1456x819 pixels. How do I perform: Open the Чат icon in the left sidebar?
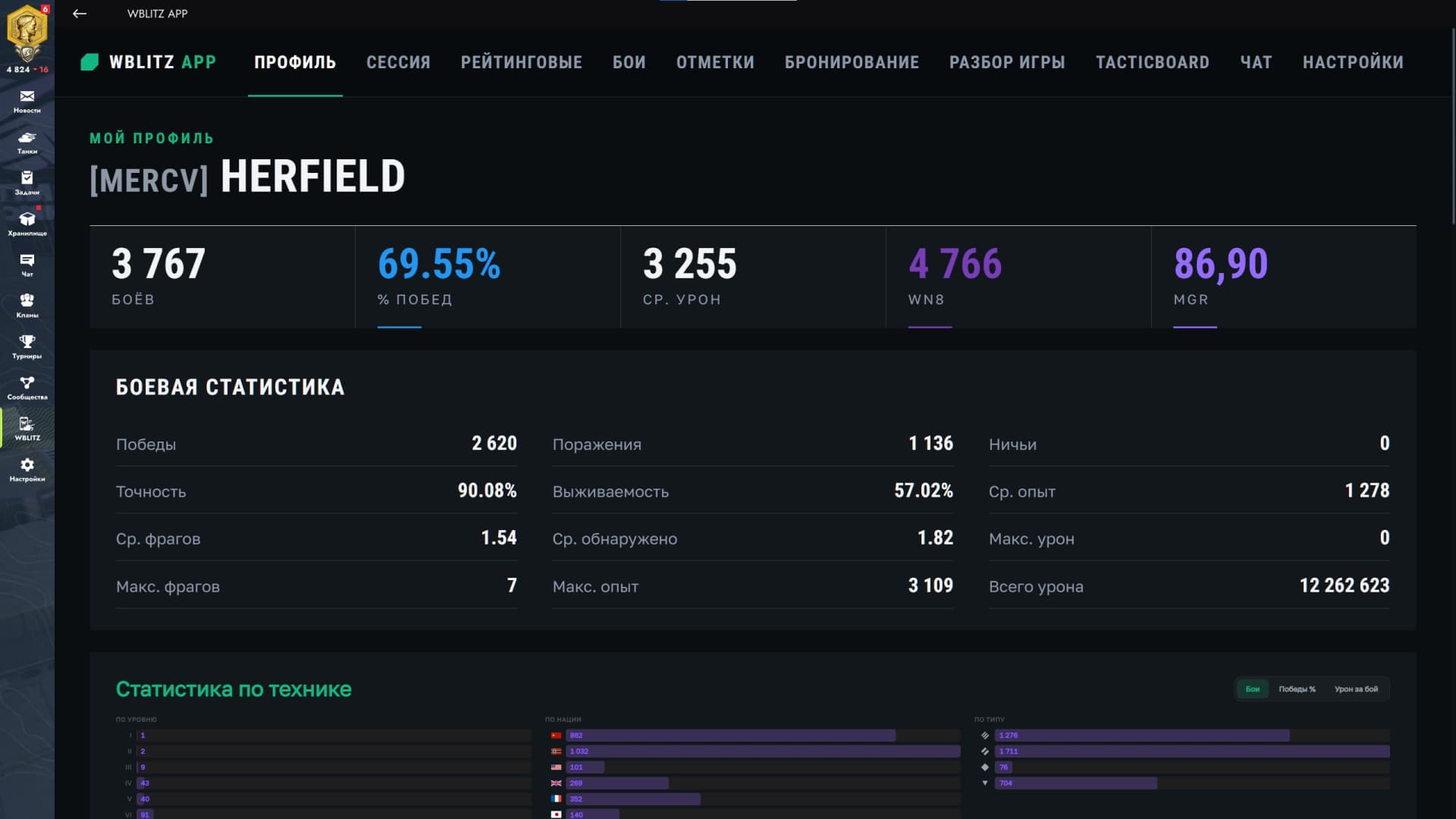pos(27,265)
